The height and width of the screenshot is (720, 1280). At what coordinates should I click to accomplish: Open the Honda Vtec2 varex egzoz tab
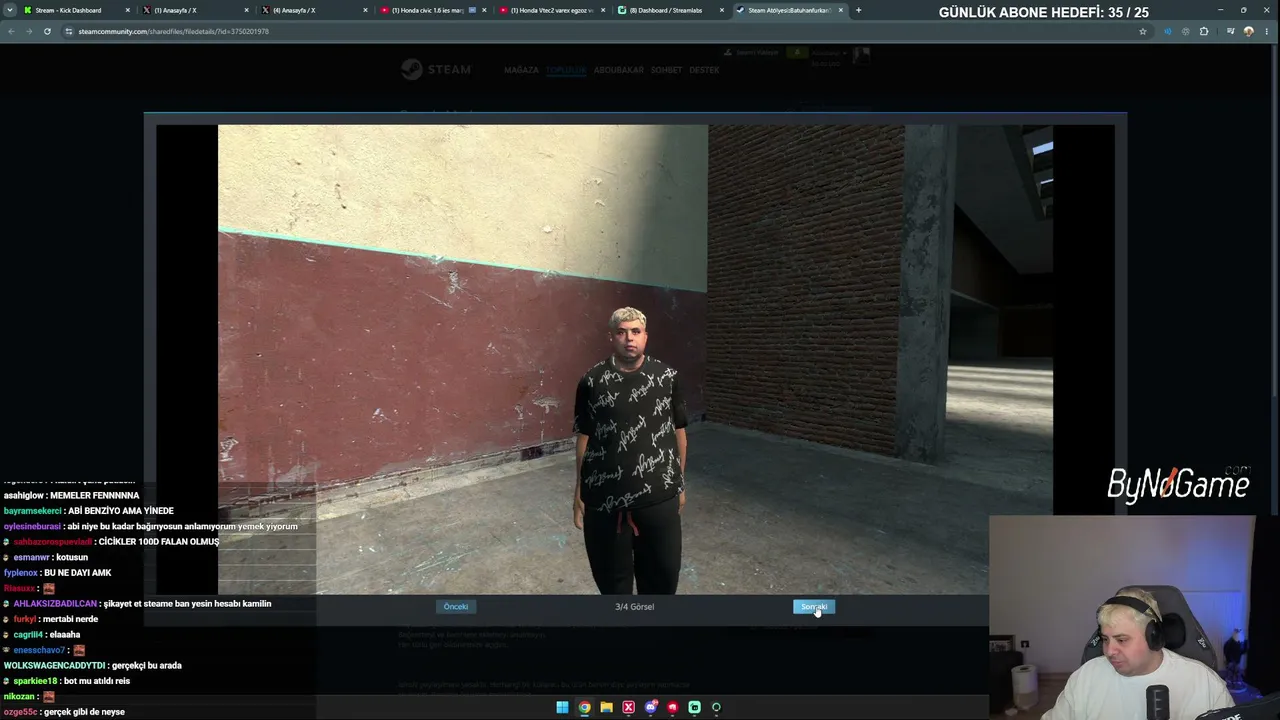click(551, 10)
